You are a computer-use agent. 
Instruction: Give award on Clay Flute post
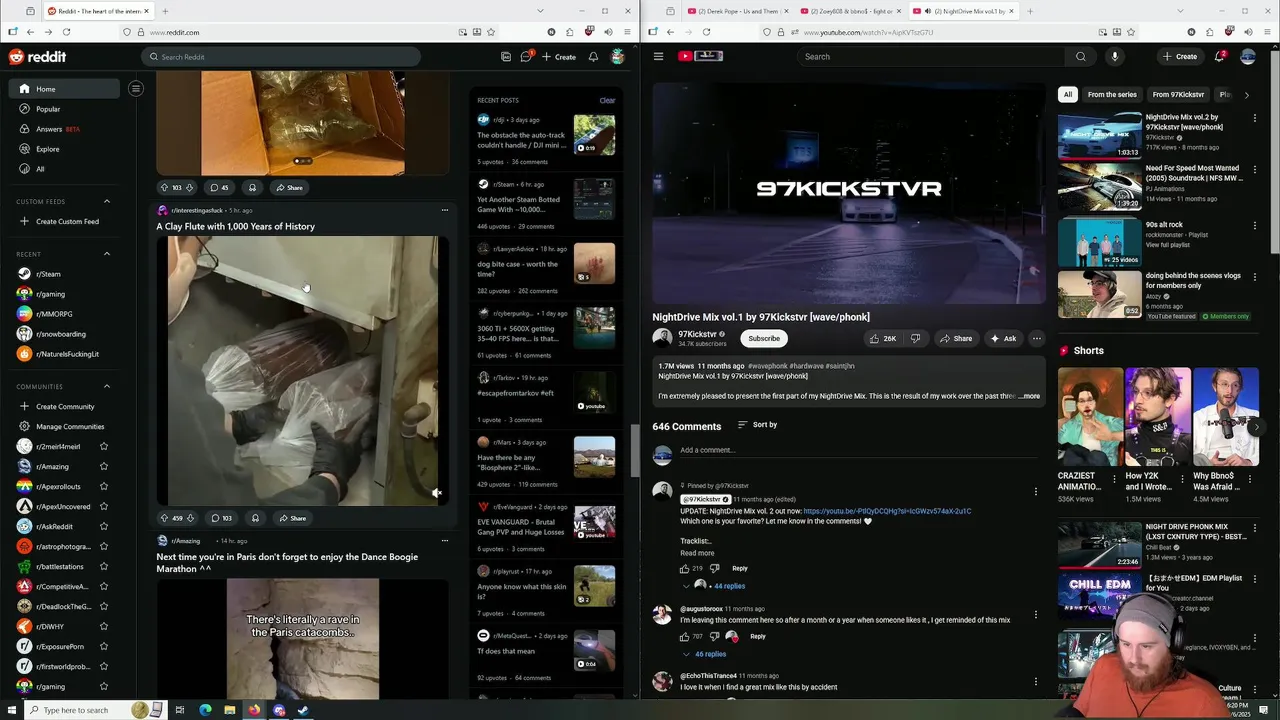click(255, 518)
